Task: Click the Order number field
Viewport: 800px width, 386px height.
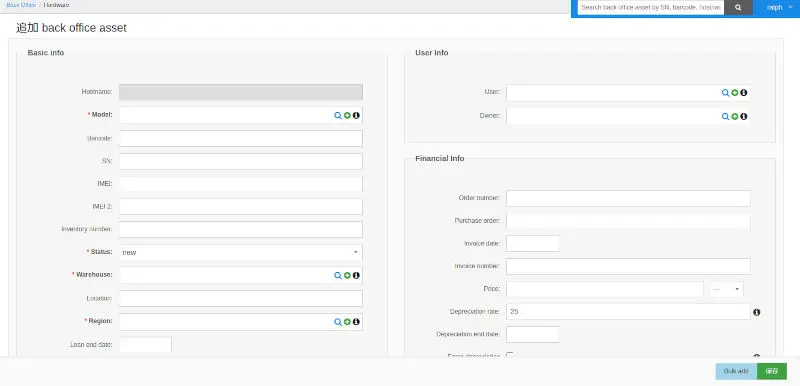Action: point(628,198)
